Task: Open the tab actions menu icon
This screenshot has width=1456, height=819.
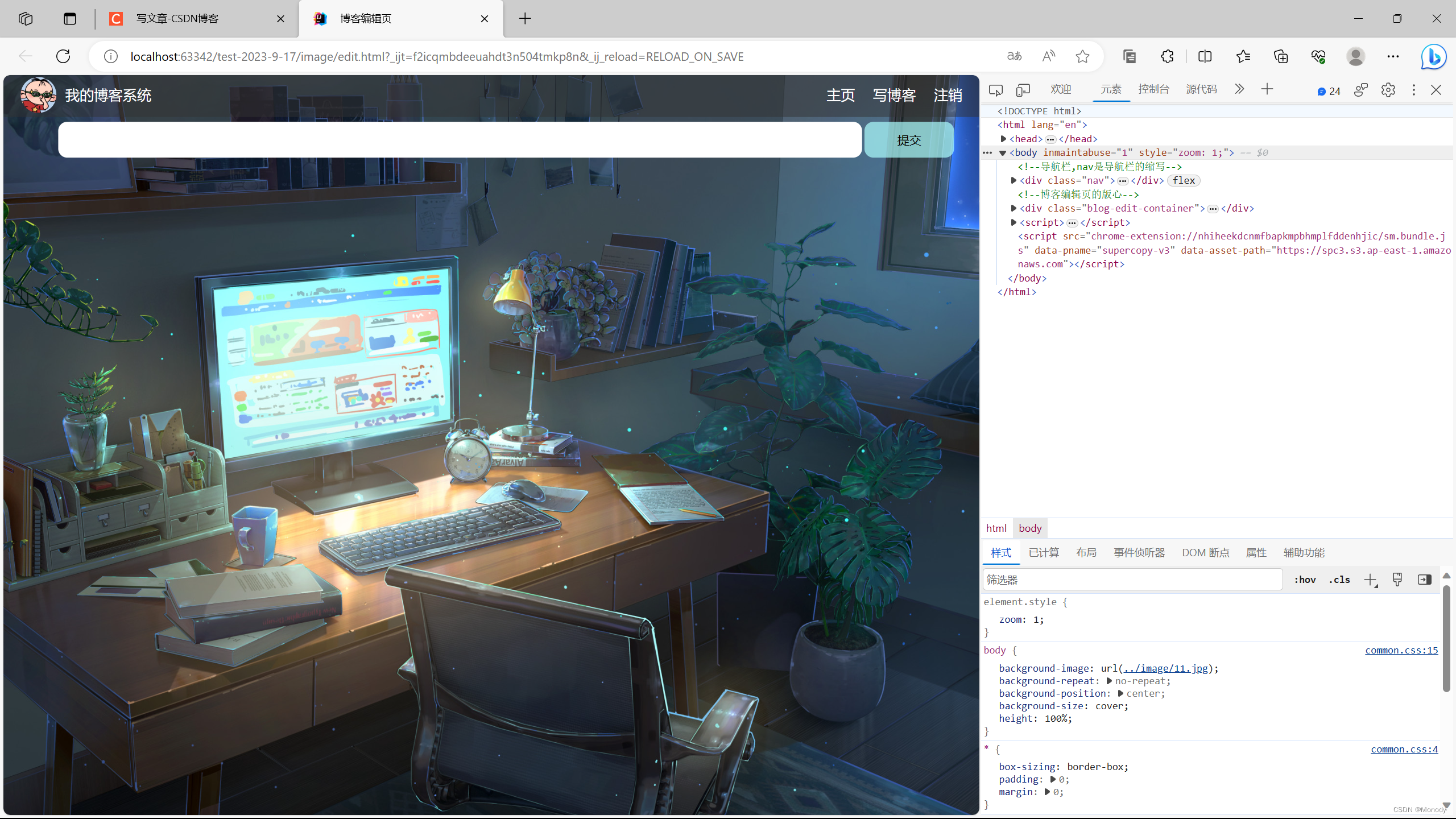Action: pos(69,19)
